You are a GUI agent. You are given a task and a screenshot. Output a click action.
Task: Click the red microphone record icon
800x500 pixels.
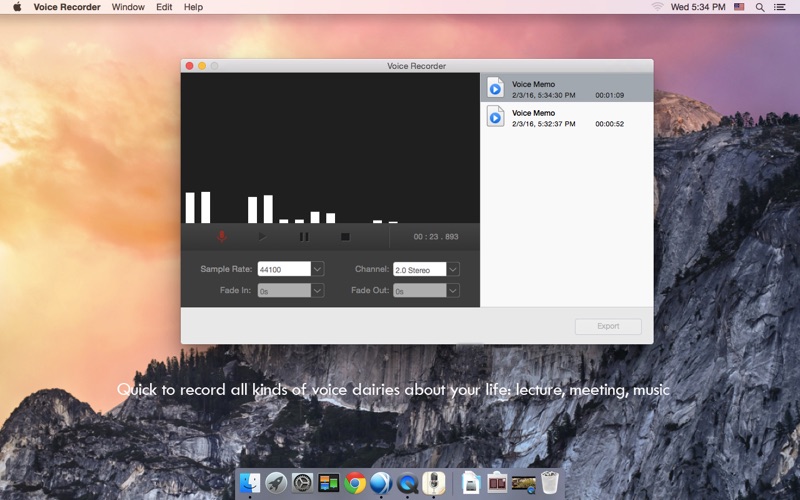pos(222,237)
